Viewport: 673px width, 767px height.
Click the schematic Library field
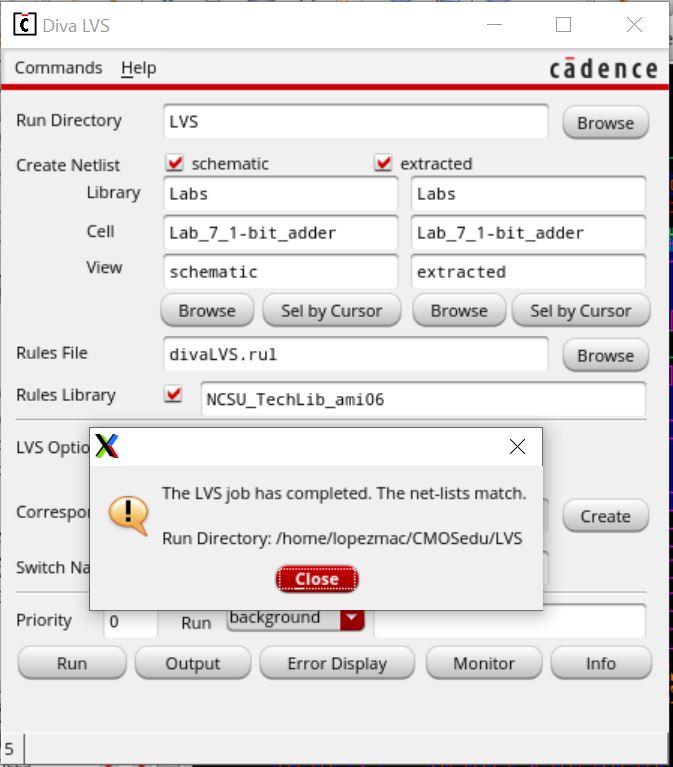(x=280, y=194)
